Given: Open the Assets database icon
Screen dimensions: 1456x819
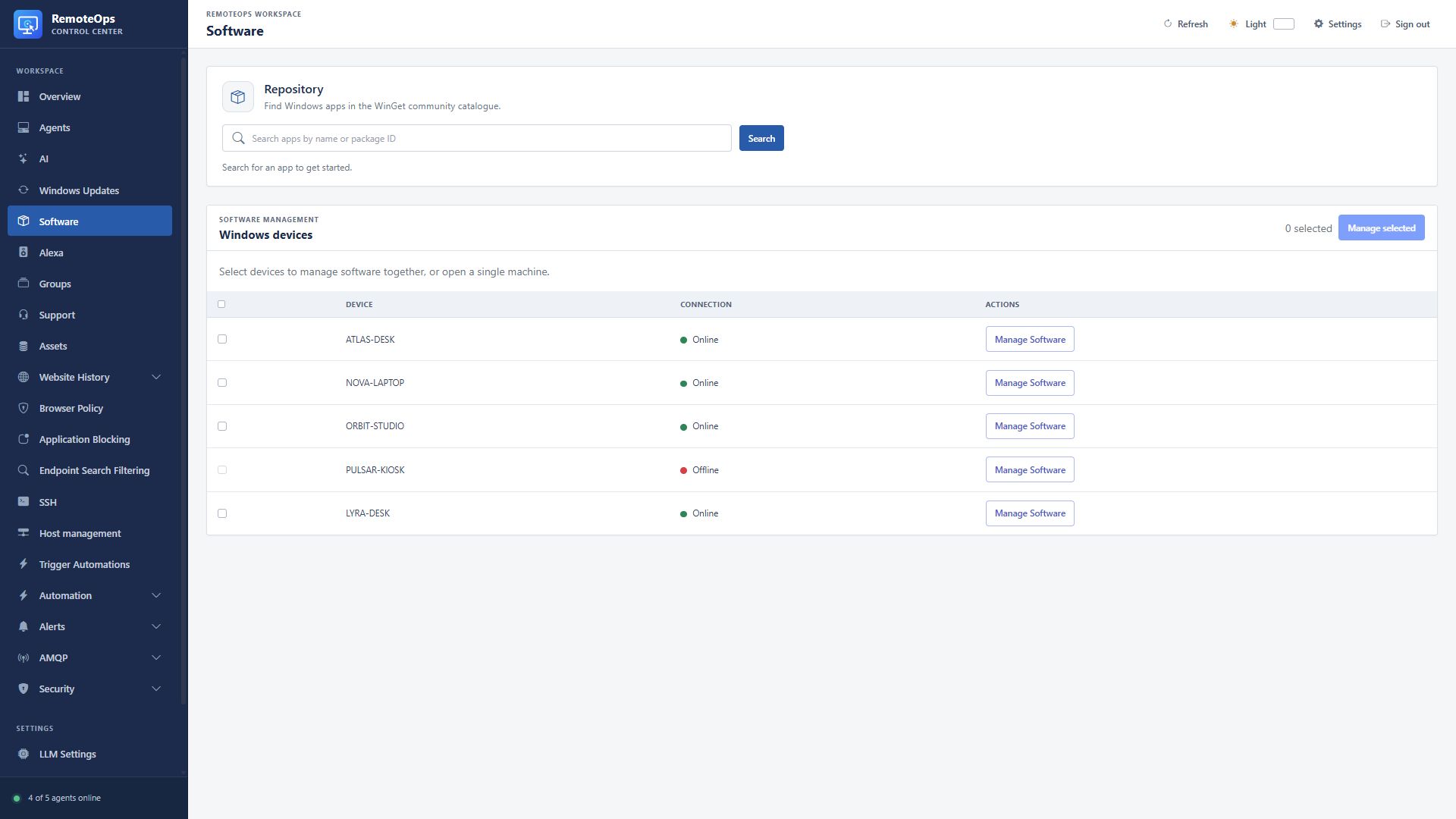Looking at the screenshot, I should 24,346.
